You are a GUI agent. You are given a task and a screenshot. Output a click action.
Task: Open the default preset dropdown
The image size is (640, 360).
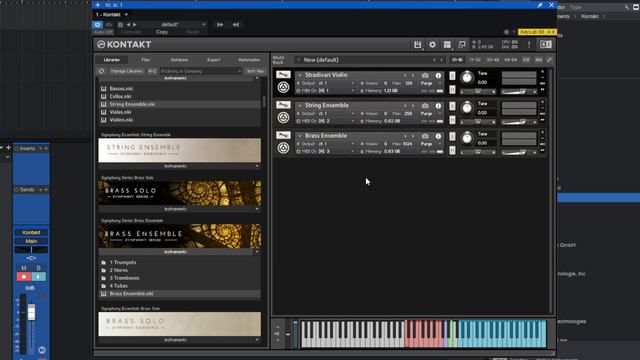pos(203,24)
